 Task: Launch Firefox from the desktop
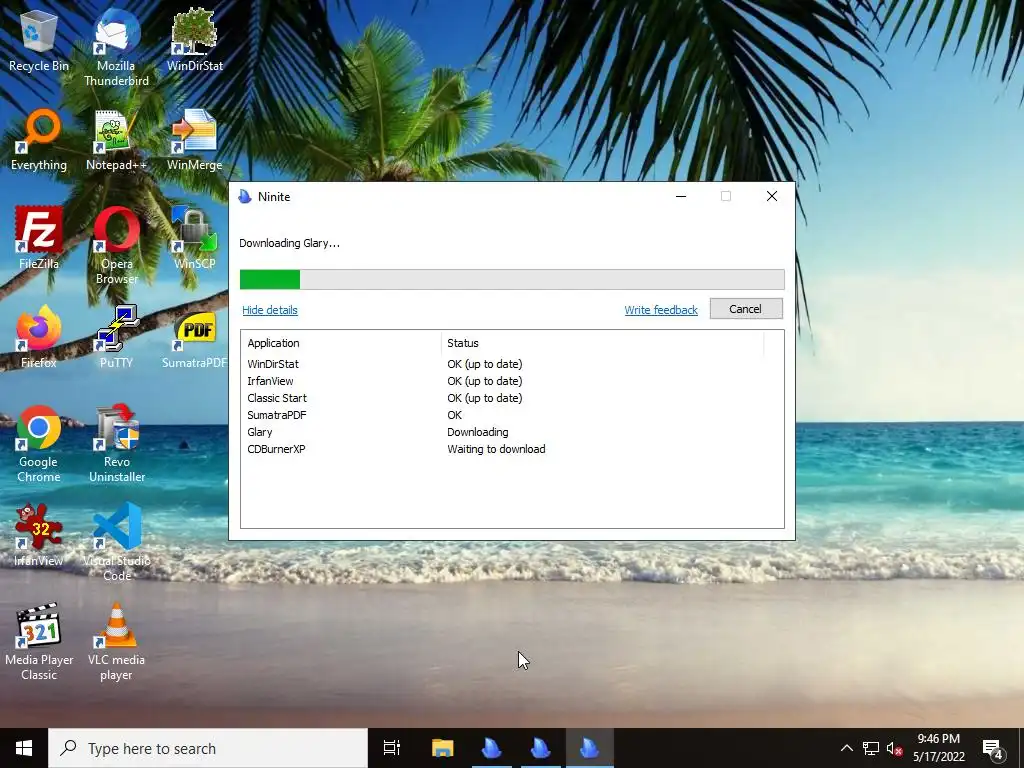39,338
